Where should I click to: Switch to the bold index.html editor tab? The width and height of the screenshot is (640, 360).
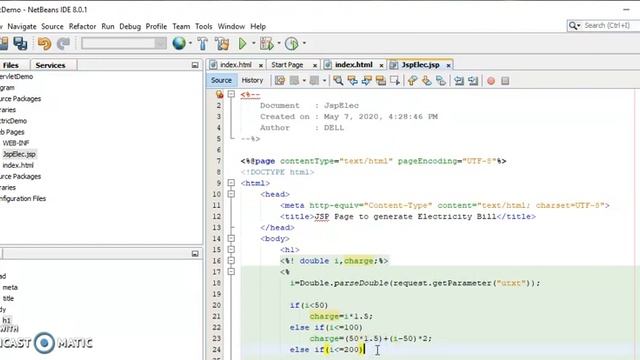pyautogui.click(x=353, y=65)
